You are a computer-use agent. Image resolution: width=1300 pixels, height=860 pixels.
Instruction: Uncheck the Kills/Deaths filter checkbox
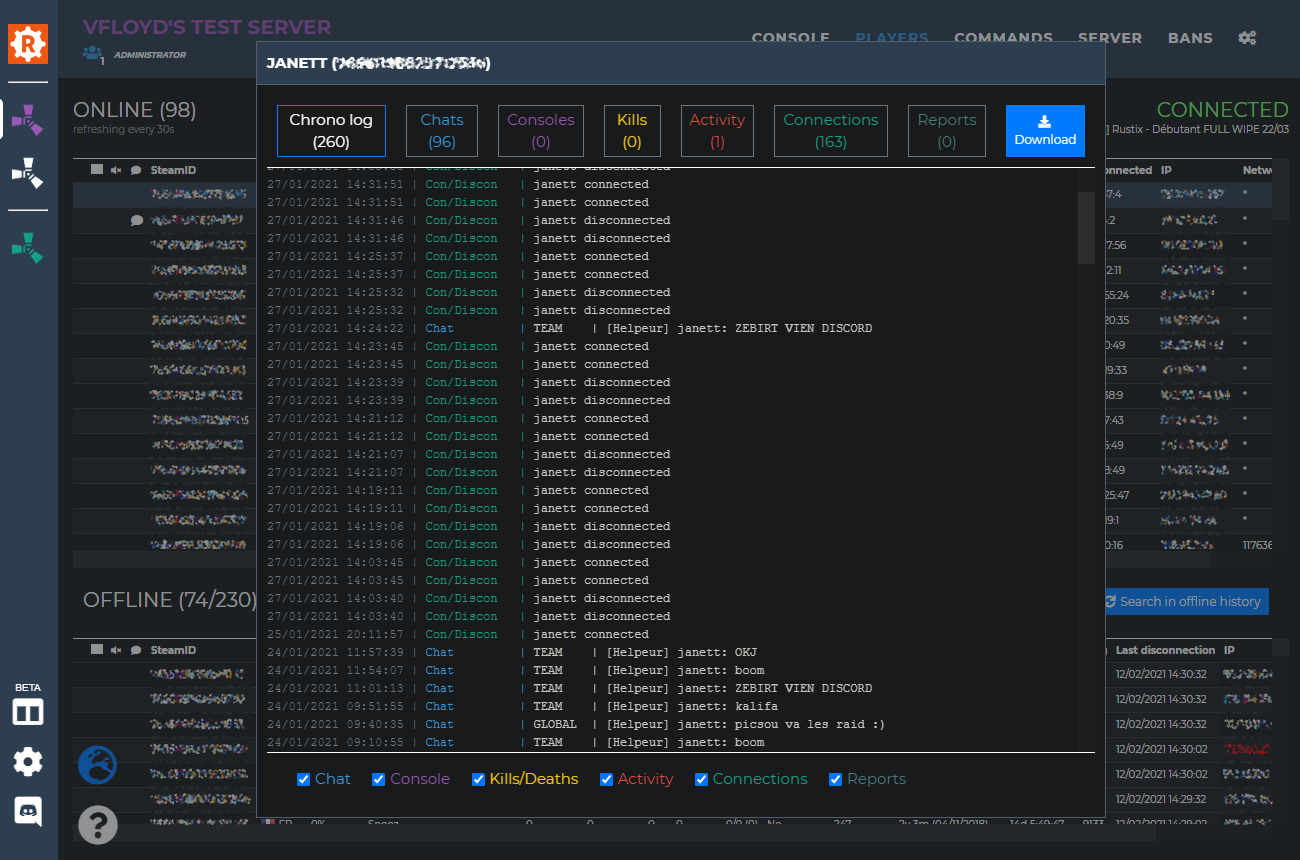[x=478, y=780]
